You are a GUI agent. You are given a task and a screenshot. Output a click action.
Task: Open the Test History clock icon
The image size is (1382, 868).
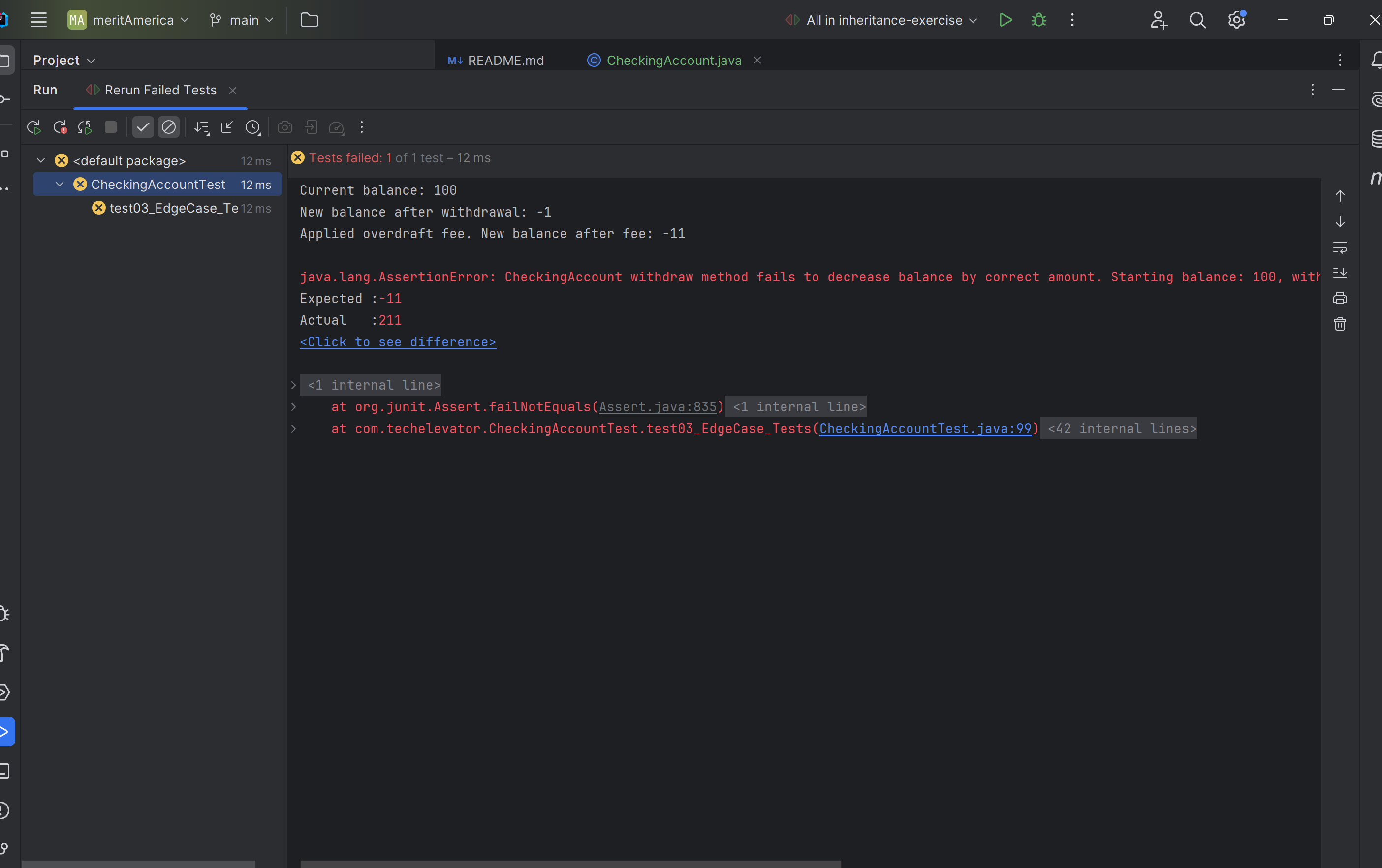coord(253,127)
